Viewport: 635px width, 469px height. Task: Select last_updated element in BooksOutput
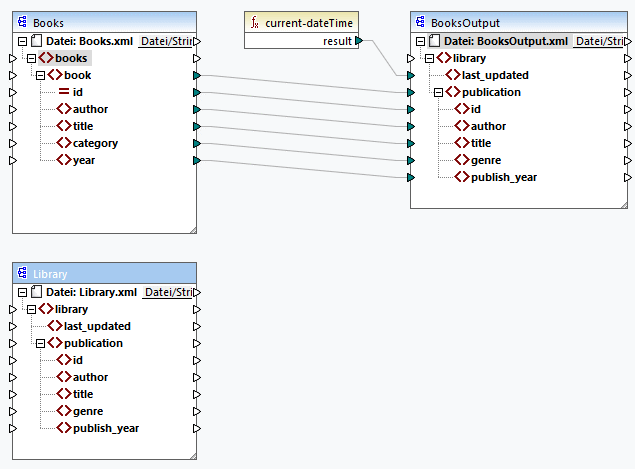pyautogui.click(x=495, y=75)
